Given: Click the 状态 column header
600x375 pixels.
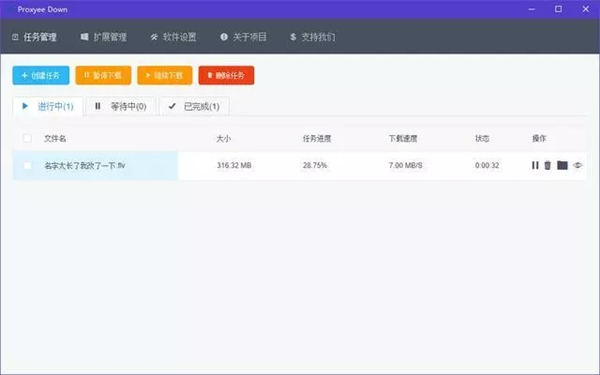Looking at the screenshot, I should pyautogui.click(x=482, y=139).
